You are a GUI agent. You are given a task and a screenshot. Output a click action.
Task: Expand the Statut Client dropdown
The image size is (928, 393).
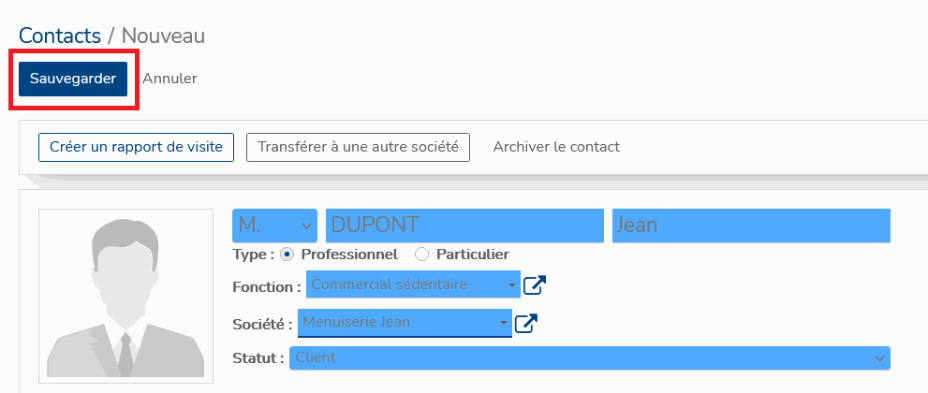[x=589, y=358]
